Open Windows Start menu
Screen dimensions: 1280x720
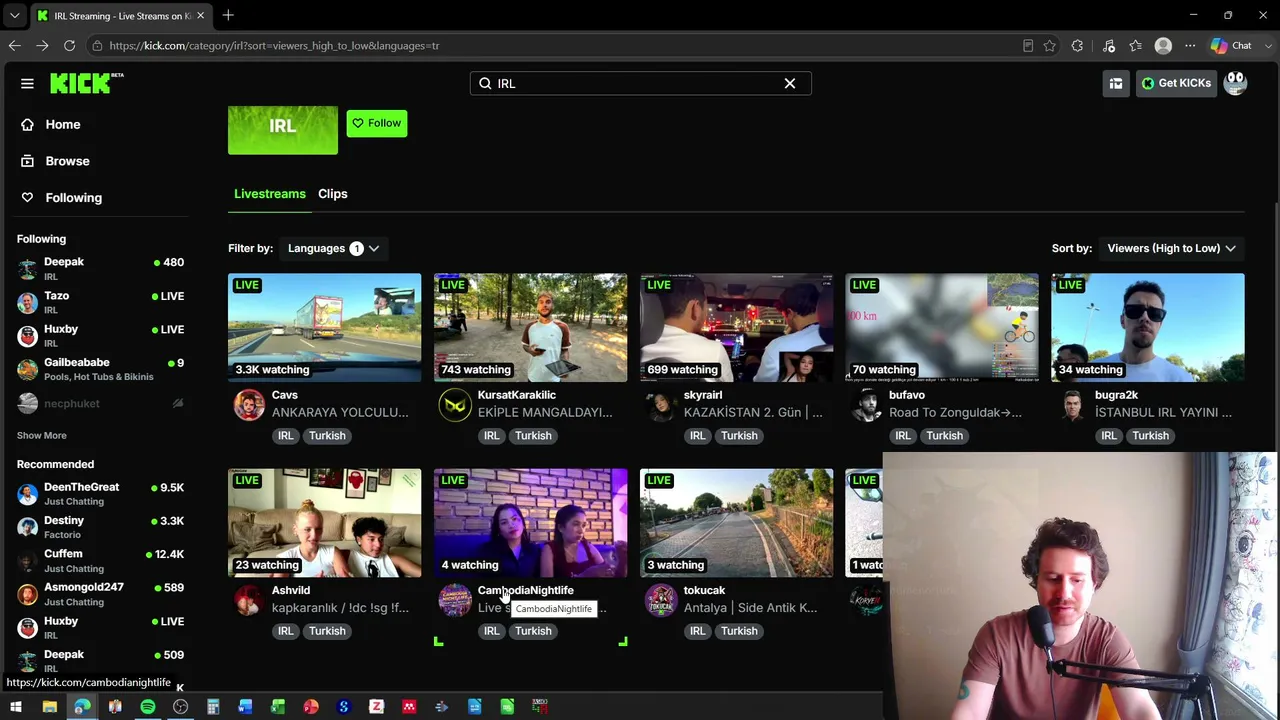click(16, 708)
